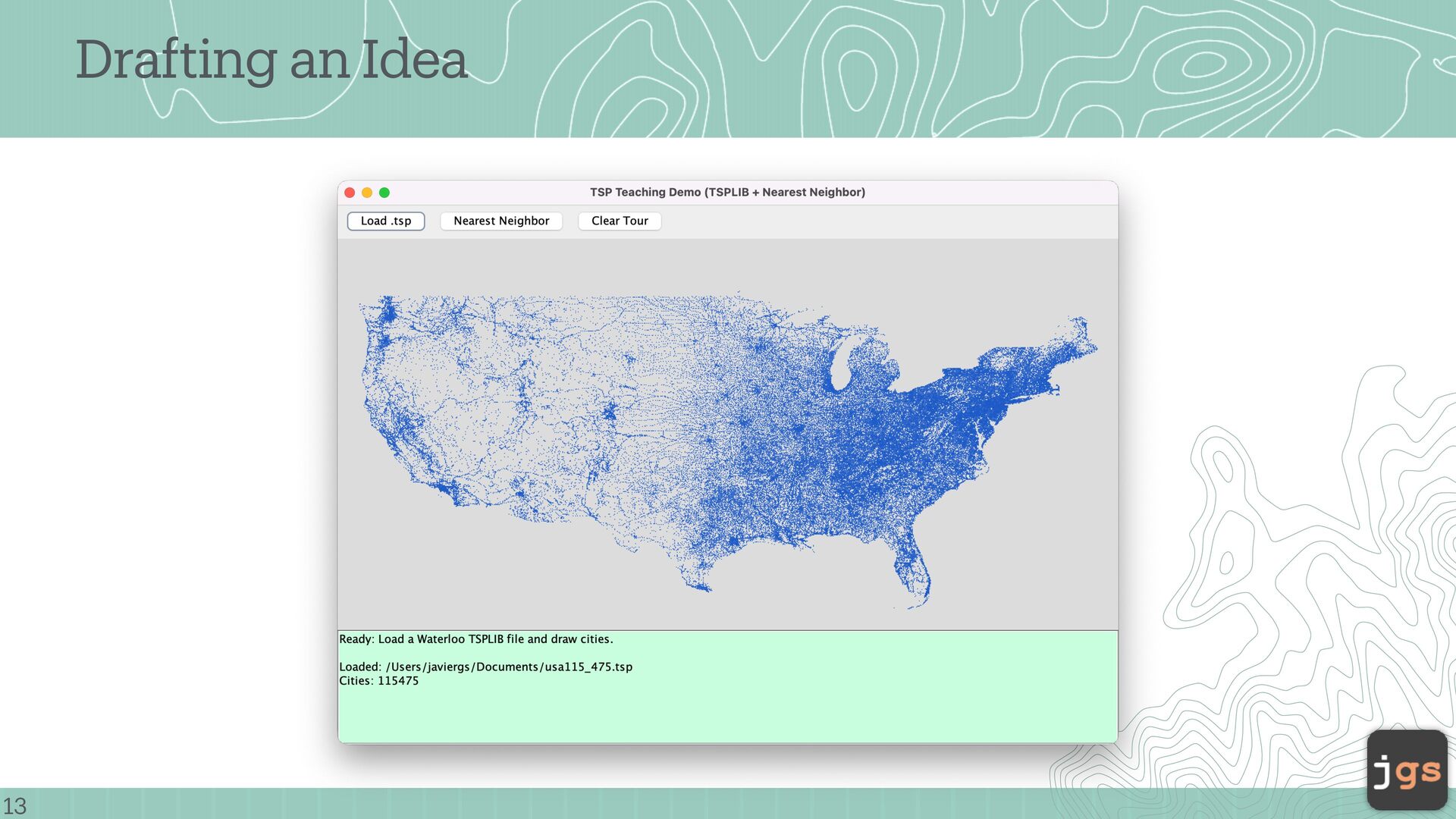Screen dimensions: 1456x819
Task: Click the Ready status message line
Action: point(475,639)
